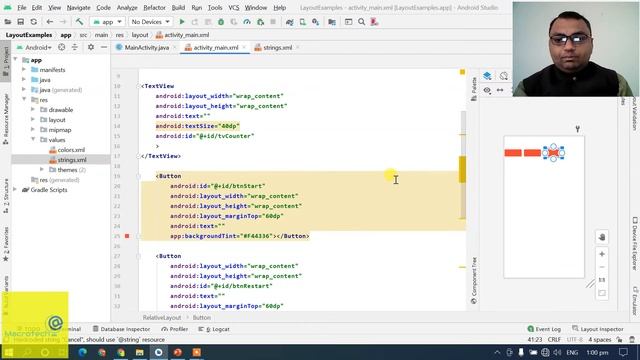Open the Event Log
Image resolution: width=640 pixels, height=360 pixels.
[x=544, y=329]
